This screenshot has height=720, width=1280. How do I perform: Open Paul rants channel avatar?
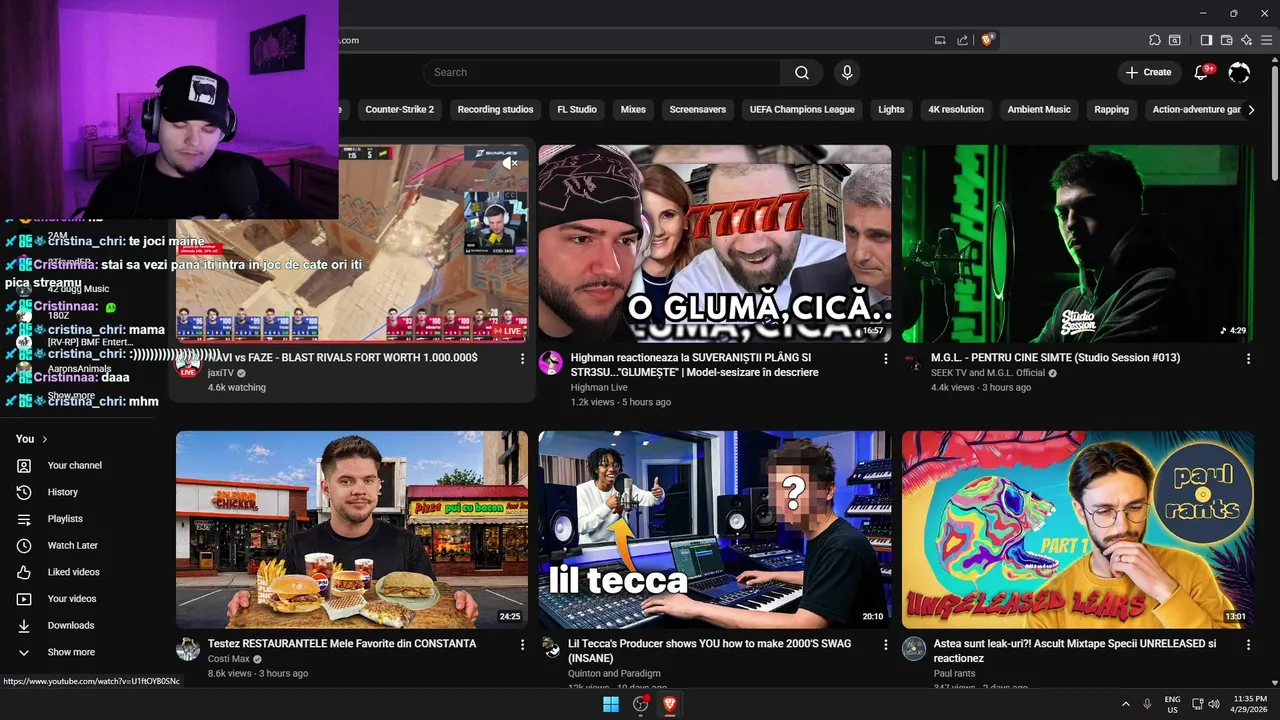tap(914, 649)
